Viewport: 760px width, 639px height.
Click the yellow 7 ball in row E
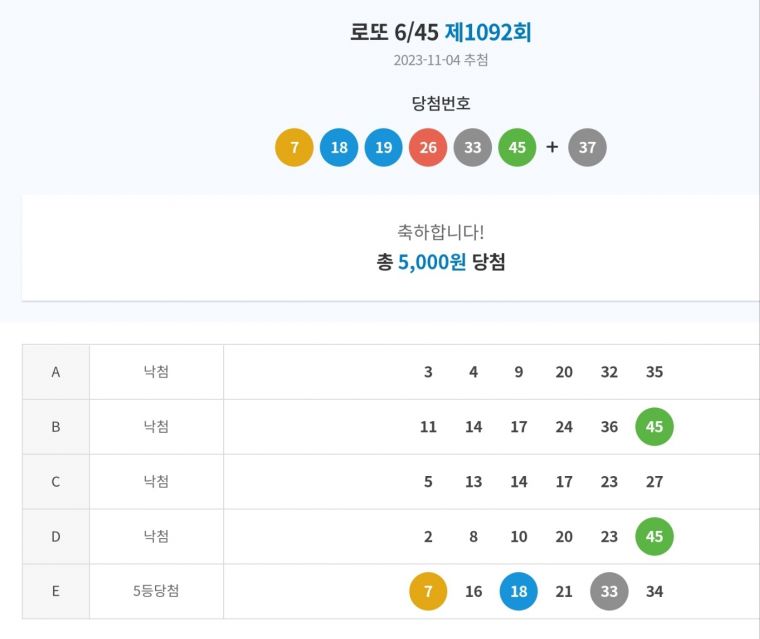coord(428,591)
